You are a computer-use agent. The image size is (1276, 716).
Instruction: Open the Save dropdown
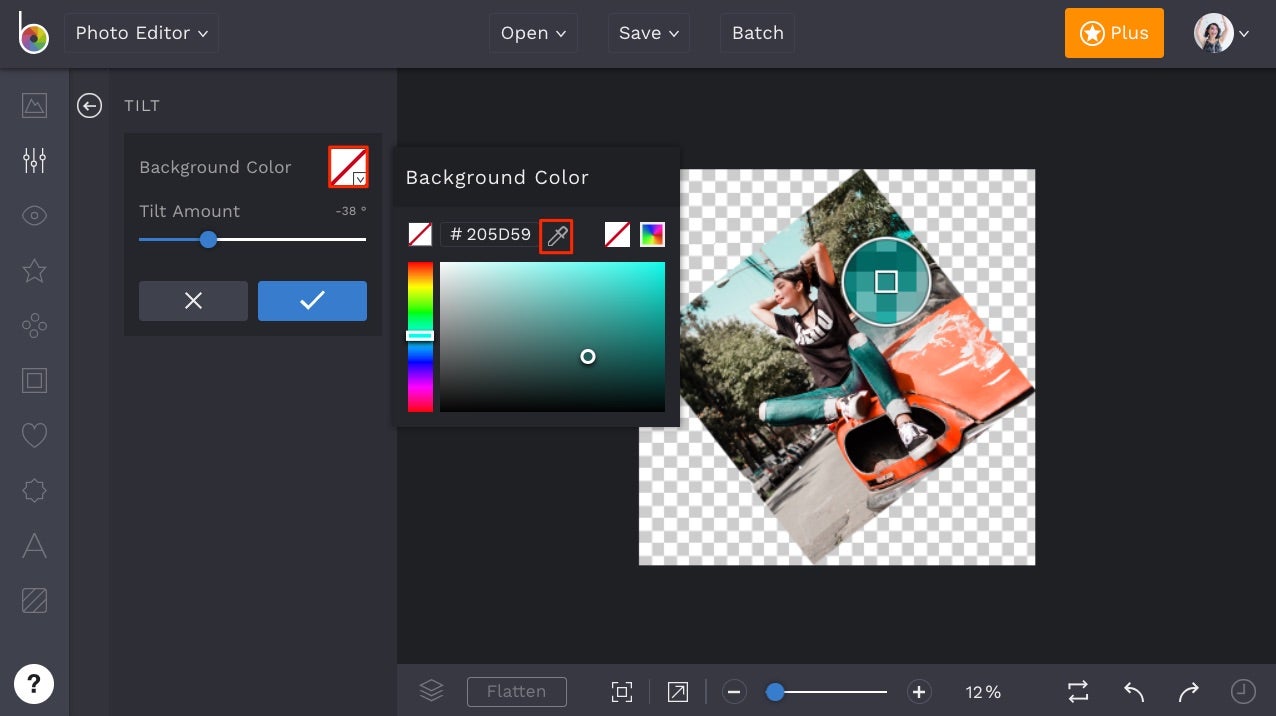tap(648, 33)
